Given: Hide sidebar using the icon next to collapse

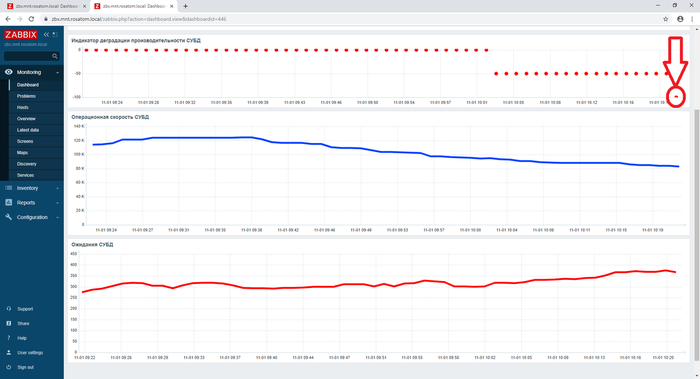Looking at the screenshot, I should [55, 34].
